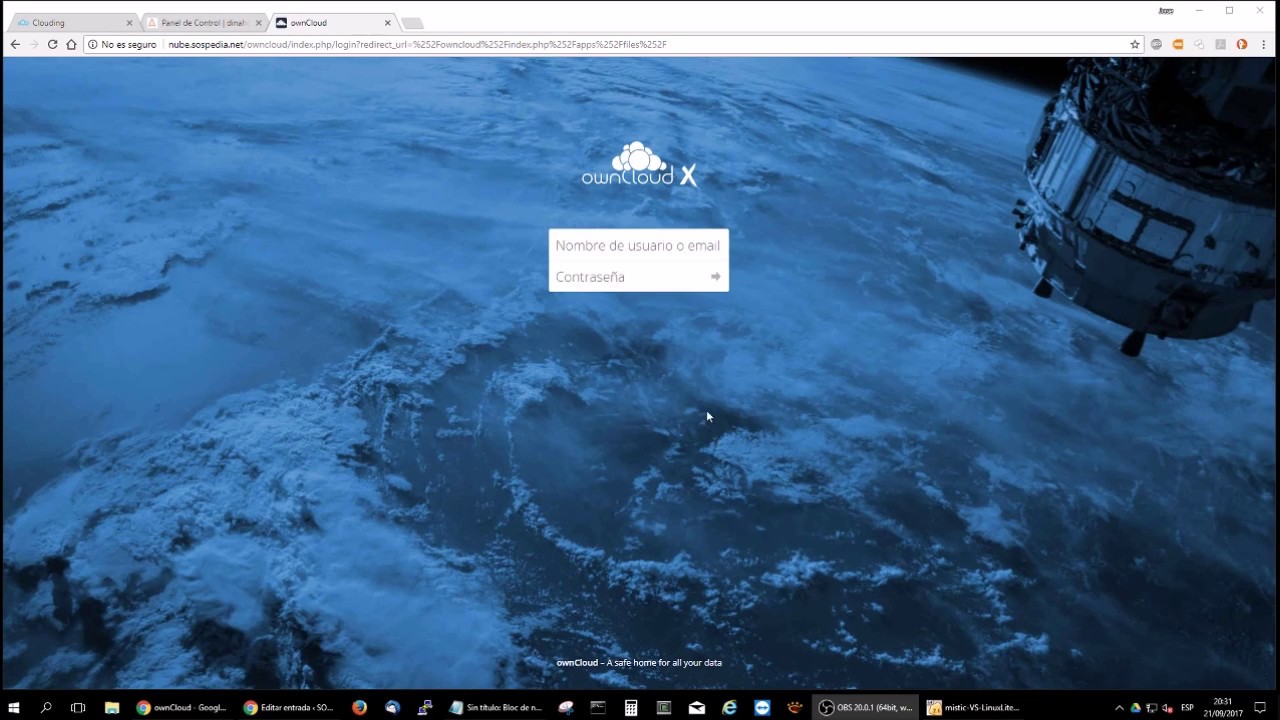The height and width of the screenshot is (720, 1280).
Task: Open Firefox from the taskbar
Action: click(x=359, y=707)
